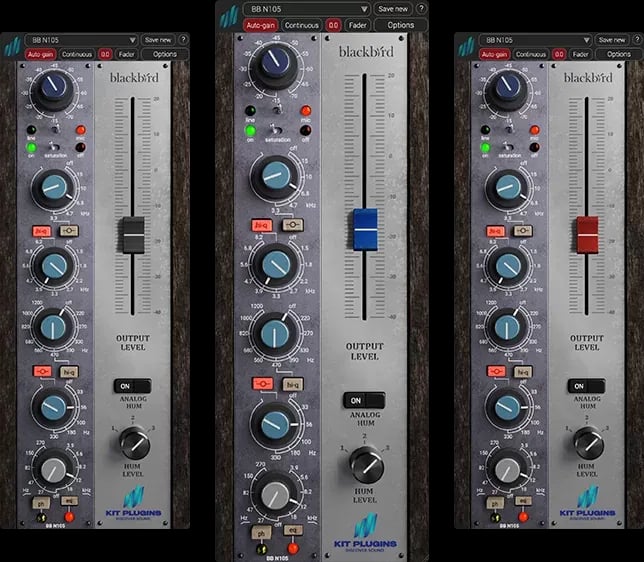Screen dimensions: 644x562
Task: Open the BB N105 preset dropdown on red-fader plugin
Action: click(x=535, y=40)
